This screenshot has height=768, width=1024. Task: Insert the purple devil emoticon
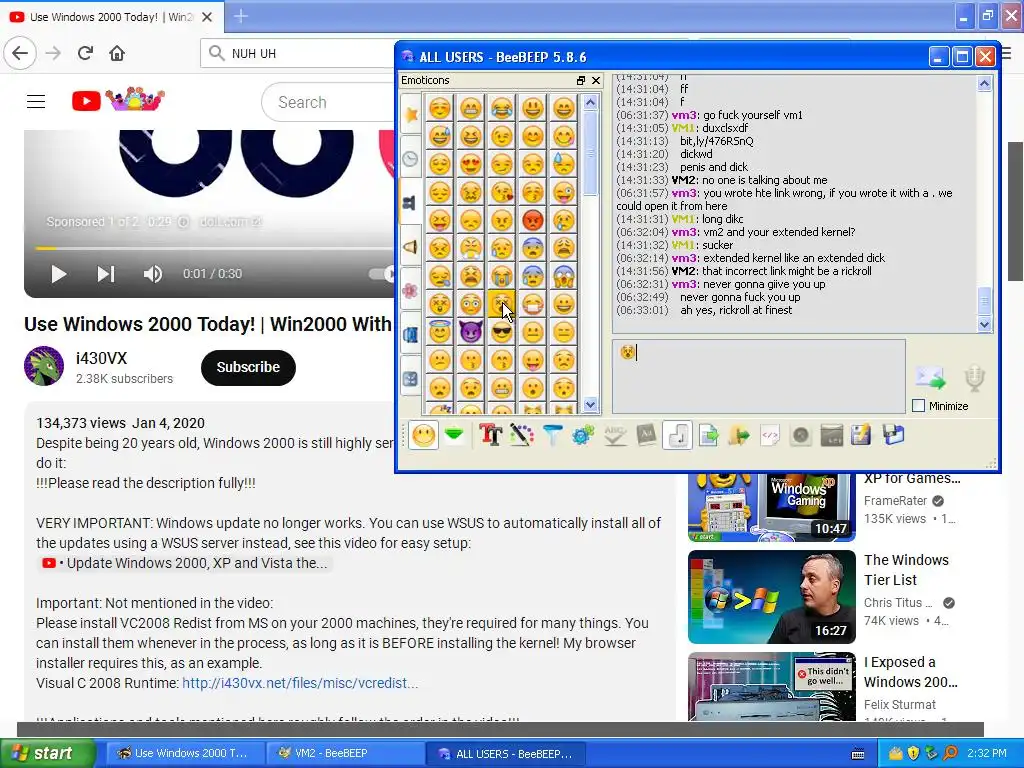[x=470, y=332]
